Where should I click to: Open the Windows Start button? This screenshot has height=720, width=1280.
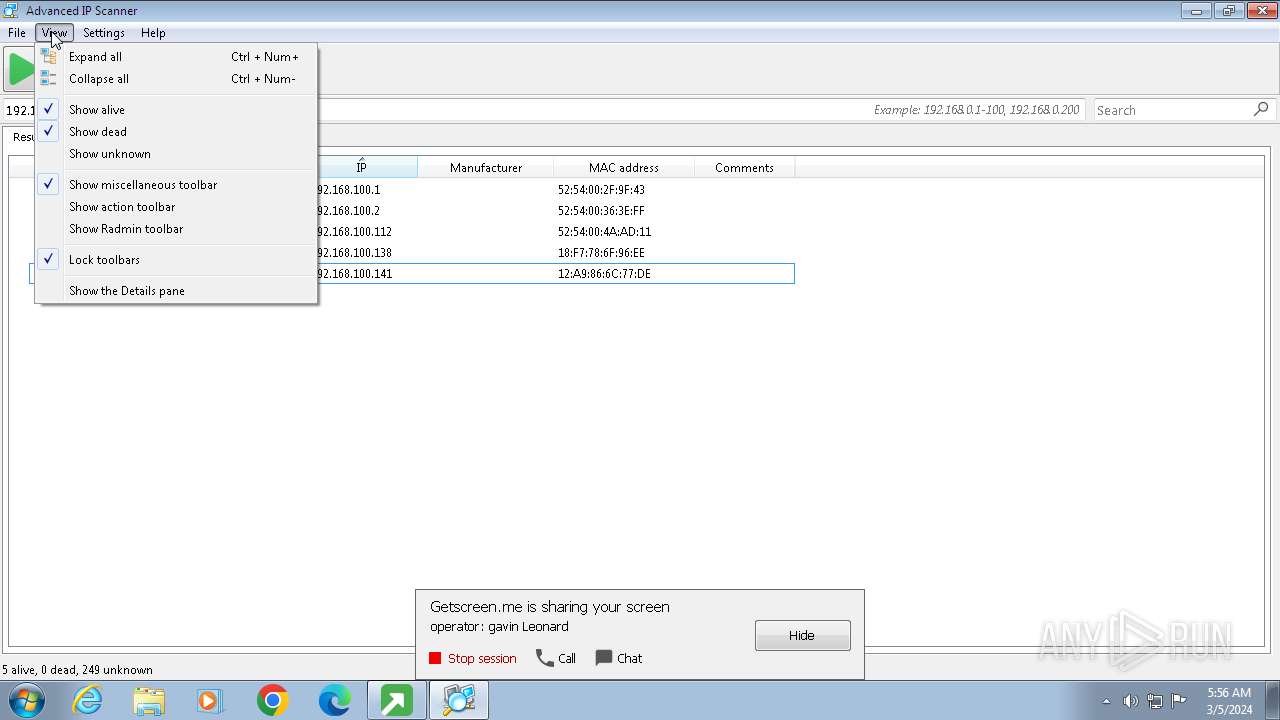click(27, 700)
